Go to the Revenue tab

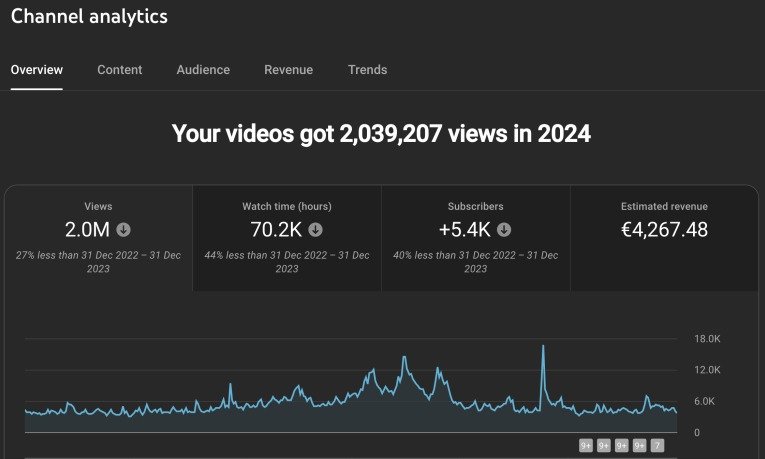click(x=288, y=70)
